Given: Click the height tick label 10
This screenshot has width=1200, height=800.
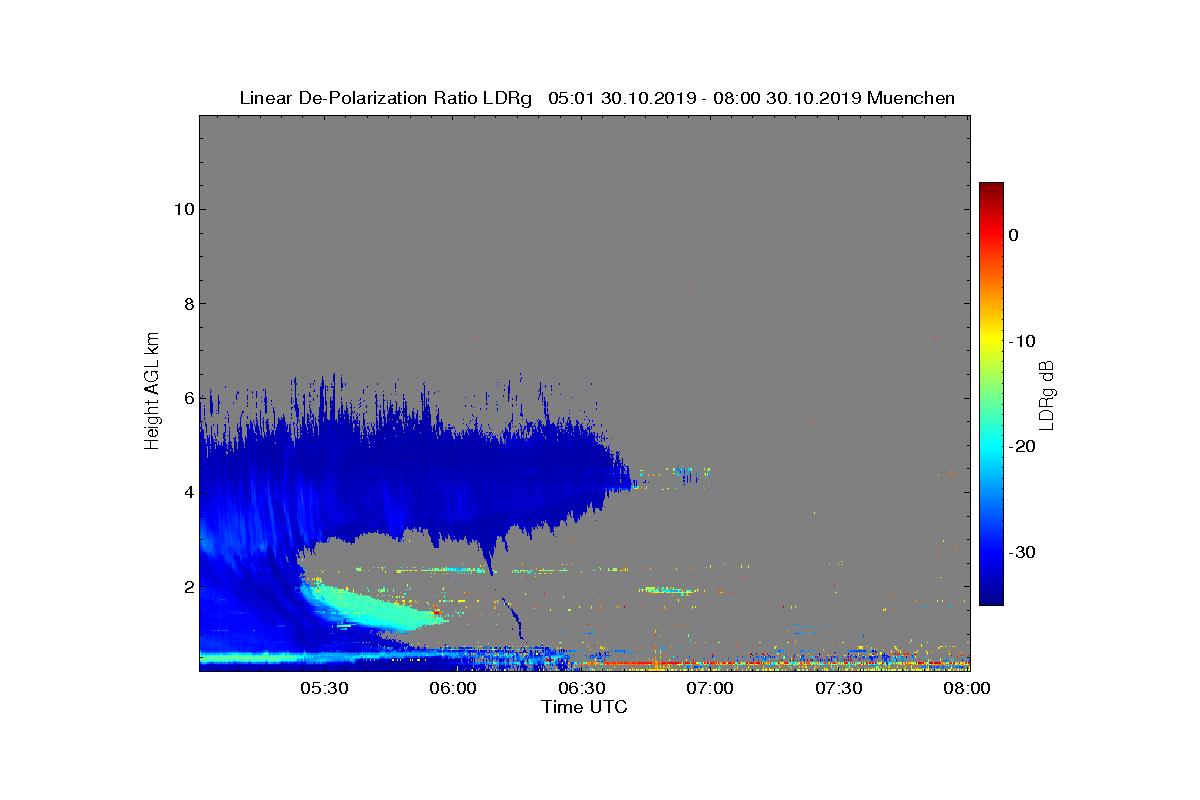Looking at the screenshot, I should coord(182,209).
